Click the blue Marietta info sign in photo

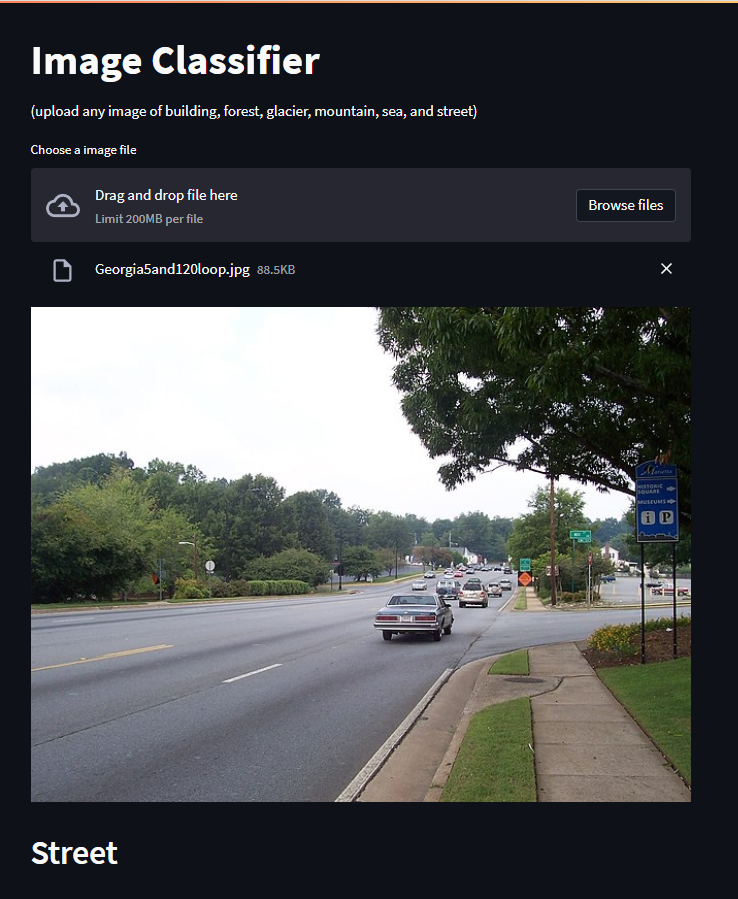coord(657,502)
